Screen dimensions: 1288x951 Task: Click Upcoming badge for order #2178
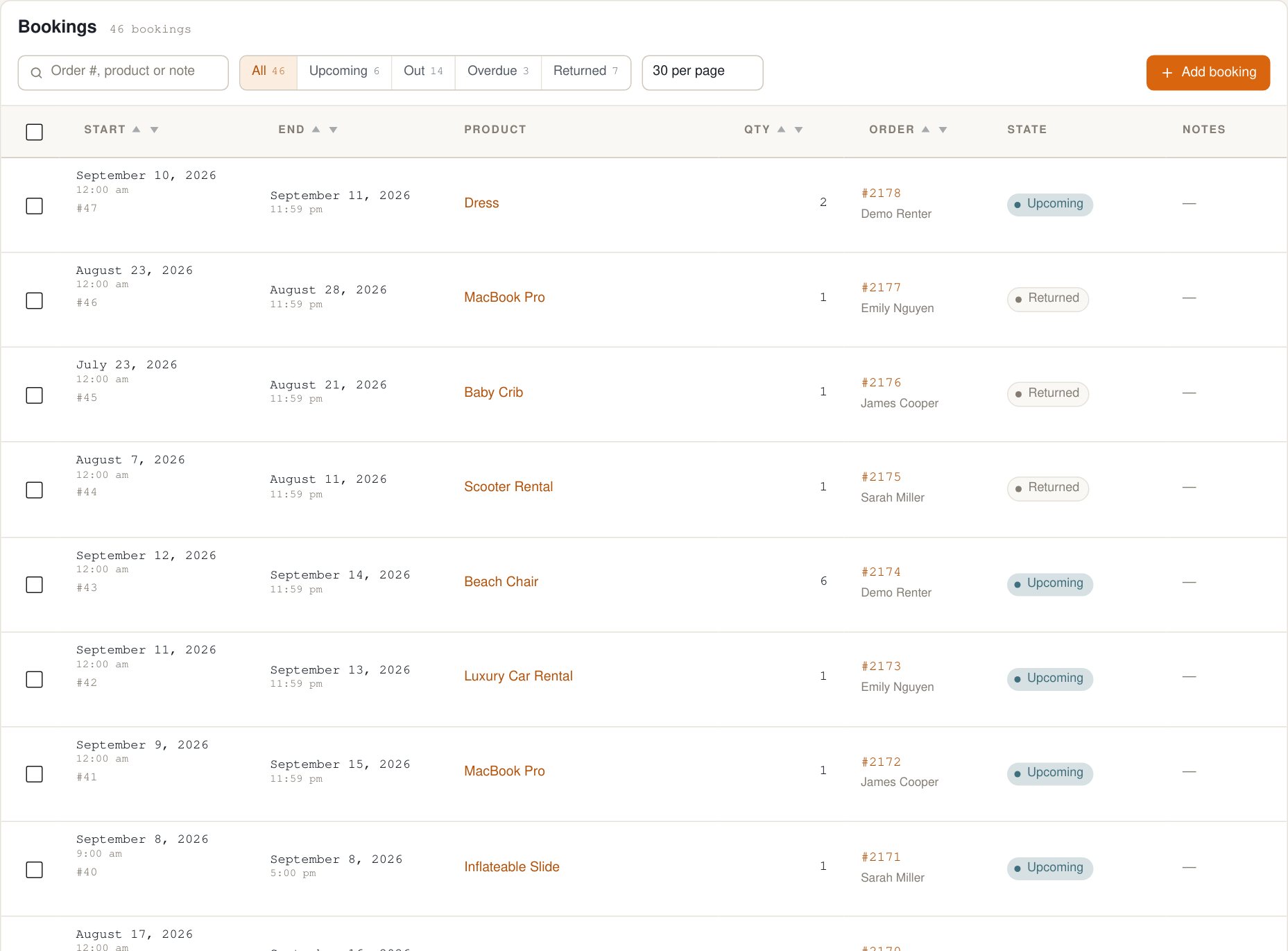point(1049,204)
